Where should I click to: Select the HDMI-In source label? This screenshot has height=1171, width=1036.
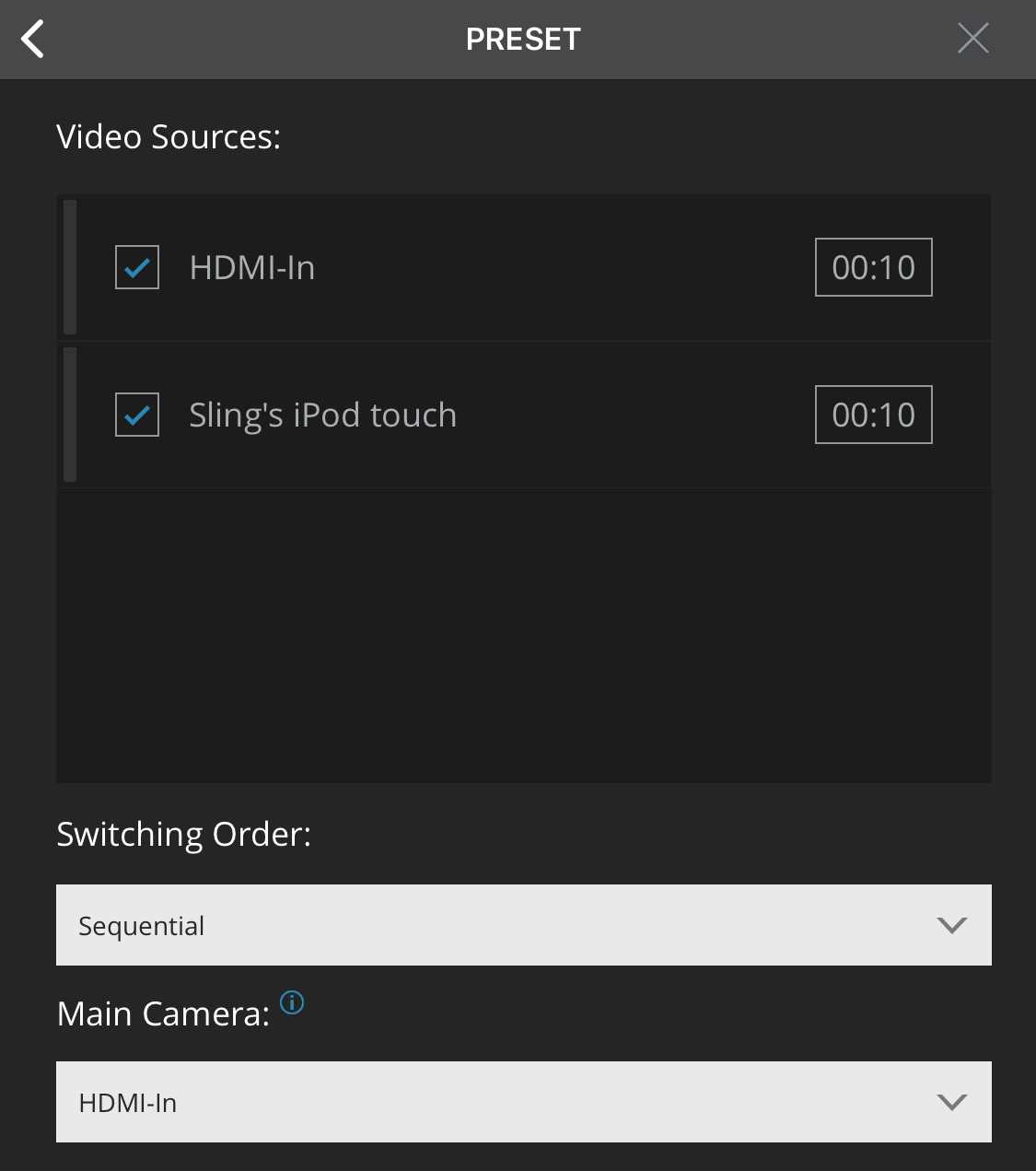[x=252, y=268]
